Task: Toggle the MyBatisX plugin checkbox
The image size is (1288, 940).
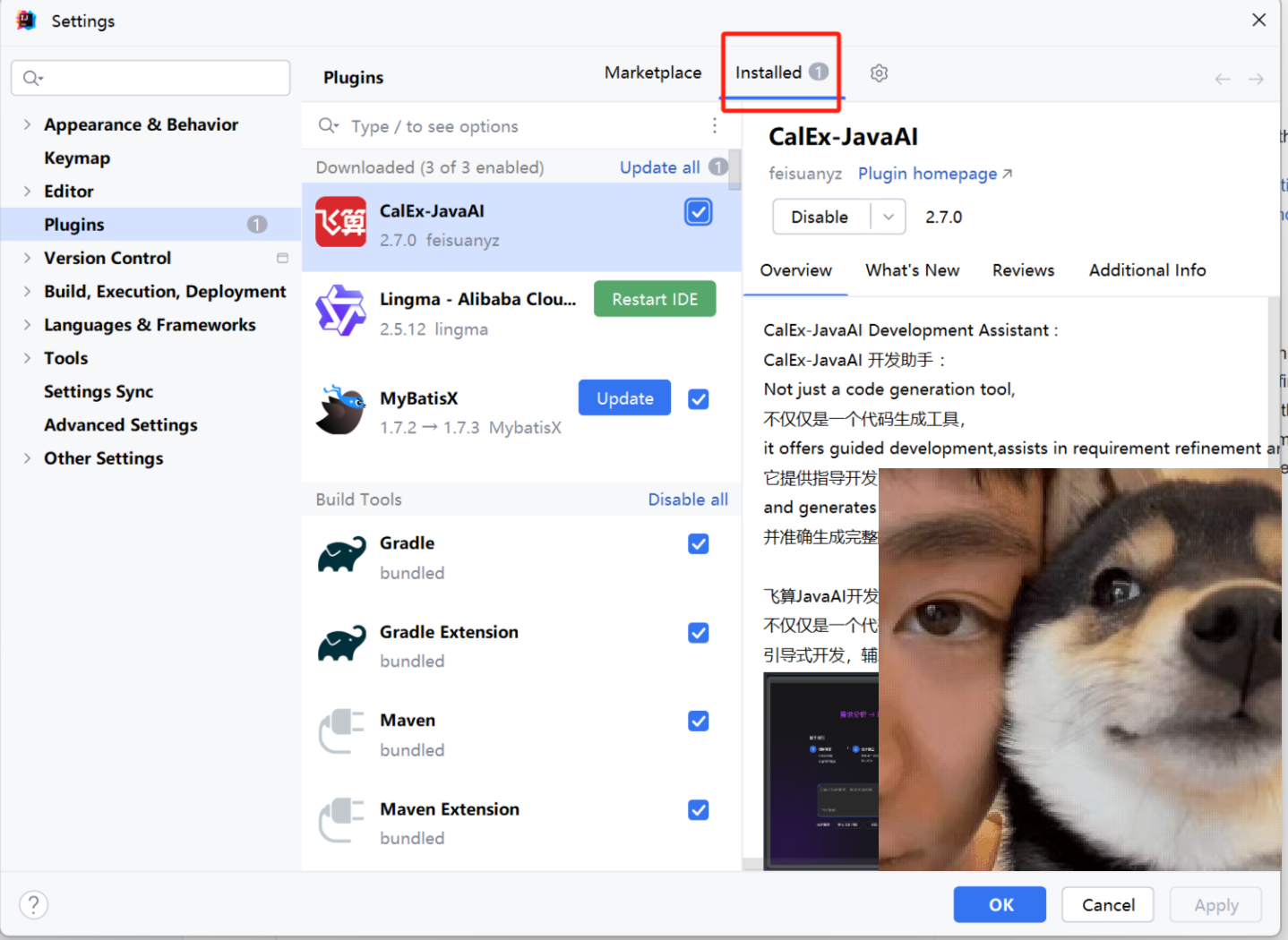Action: (699, 399)
